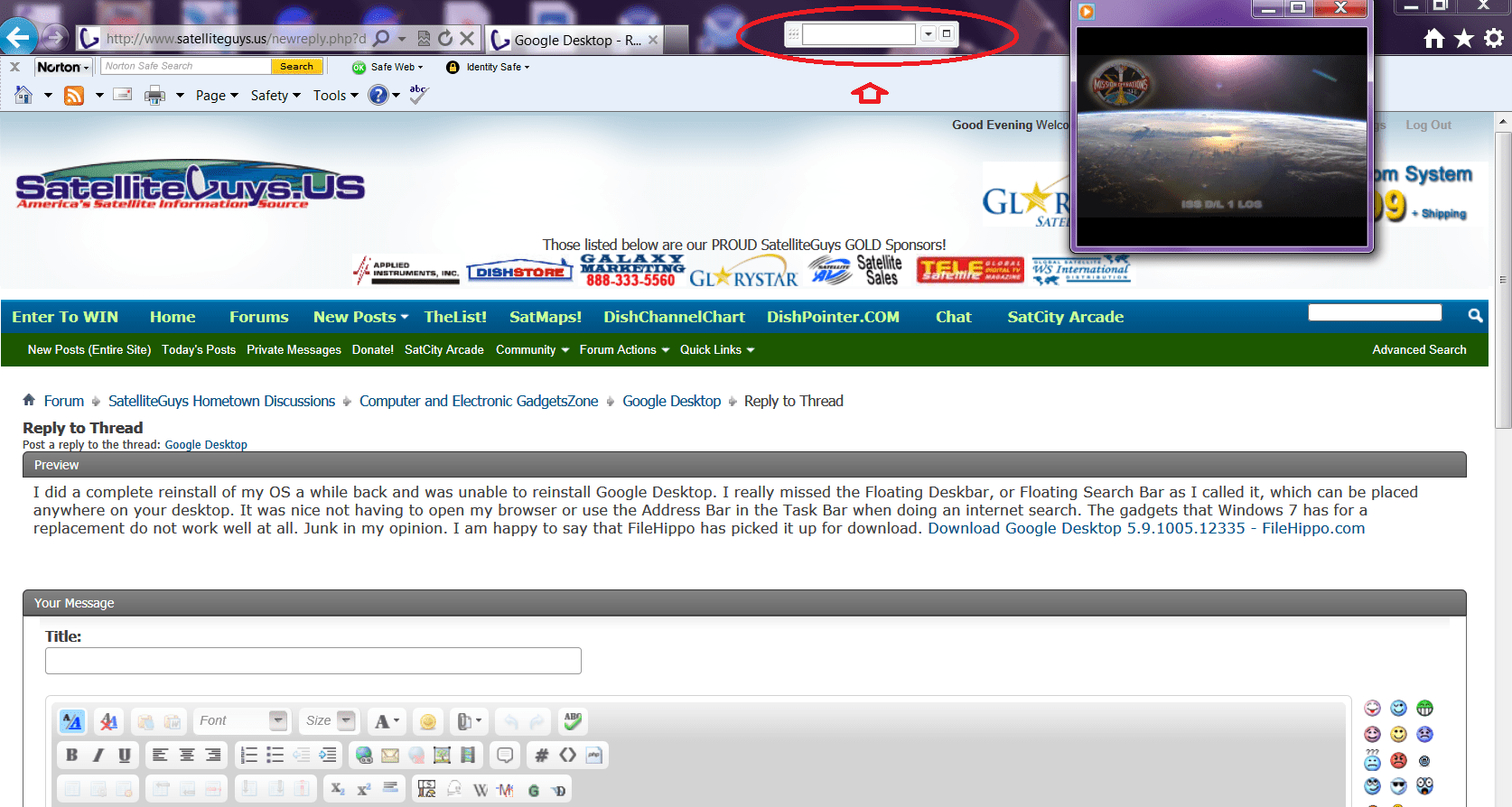Wrap text with quote bubble icon

point(505,756)
